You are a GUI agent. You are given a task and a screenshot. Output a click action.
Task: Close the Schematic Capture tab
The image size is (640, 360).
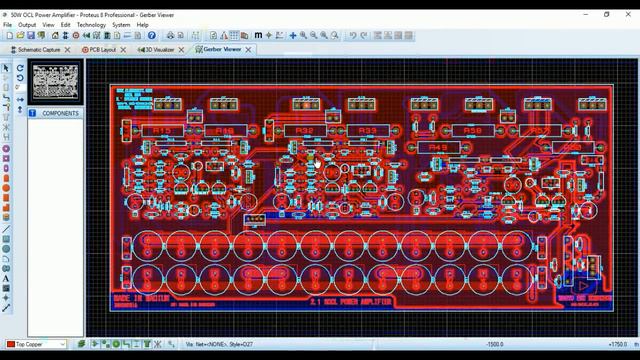(68, 49)
